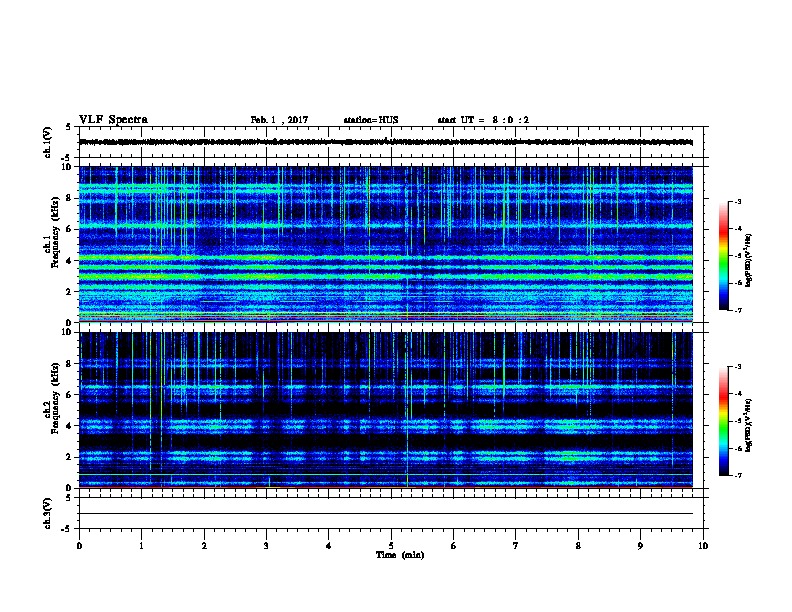Image resolution: width=792 pixels, height=612 pixels.
Task: Click time-axis tick label "5"
Action: (x=391, y=546)
